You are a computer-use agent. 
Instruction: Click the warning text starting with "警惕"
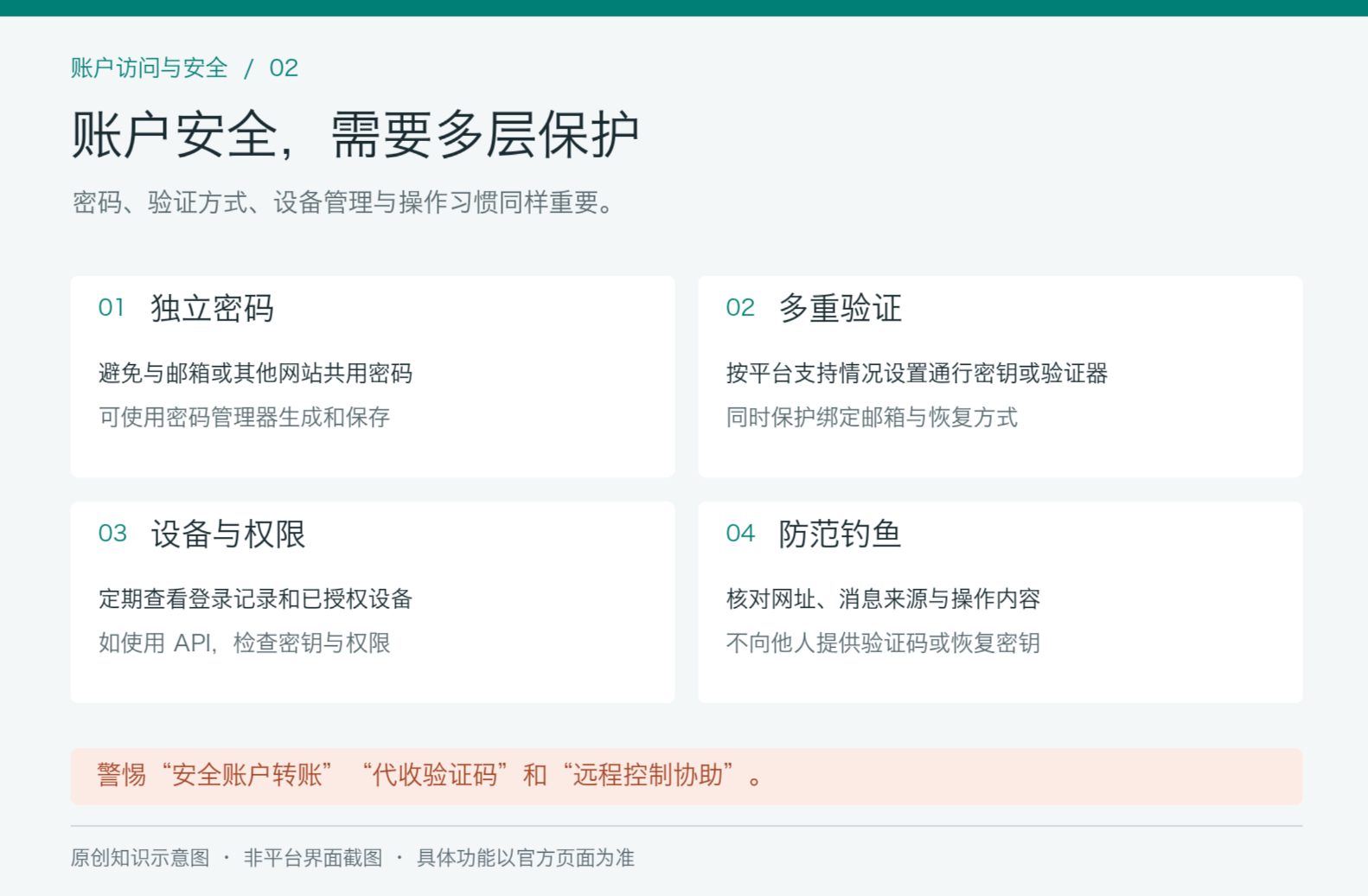point(429,775)
